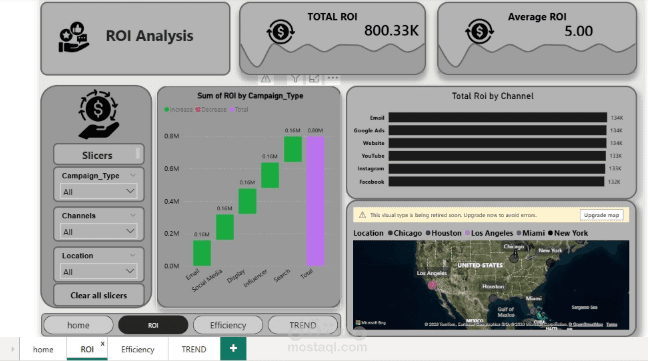The height and width of the screenshot is (361, 656).
Task: Open the More options ellipsis above waterfall chart
Action: [x=333, y=78]
